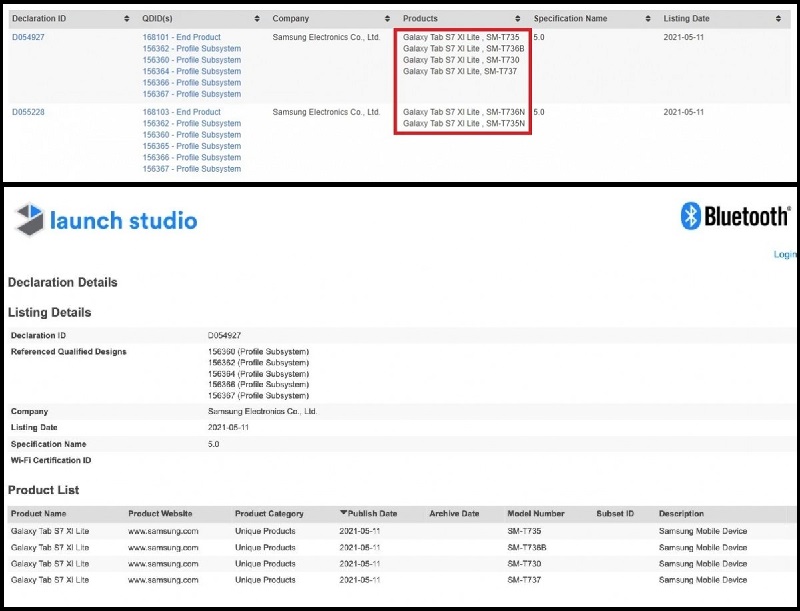The width and height of the screenshot is (800, 611).
Task: Open QDID 168103 End Product link
Action: pos(182,112)
